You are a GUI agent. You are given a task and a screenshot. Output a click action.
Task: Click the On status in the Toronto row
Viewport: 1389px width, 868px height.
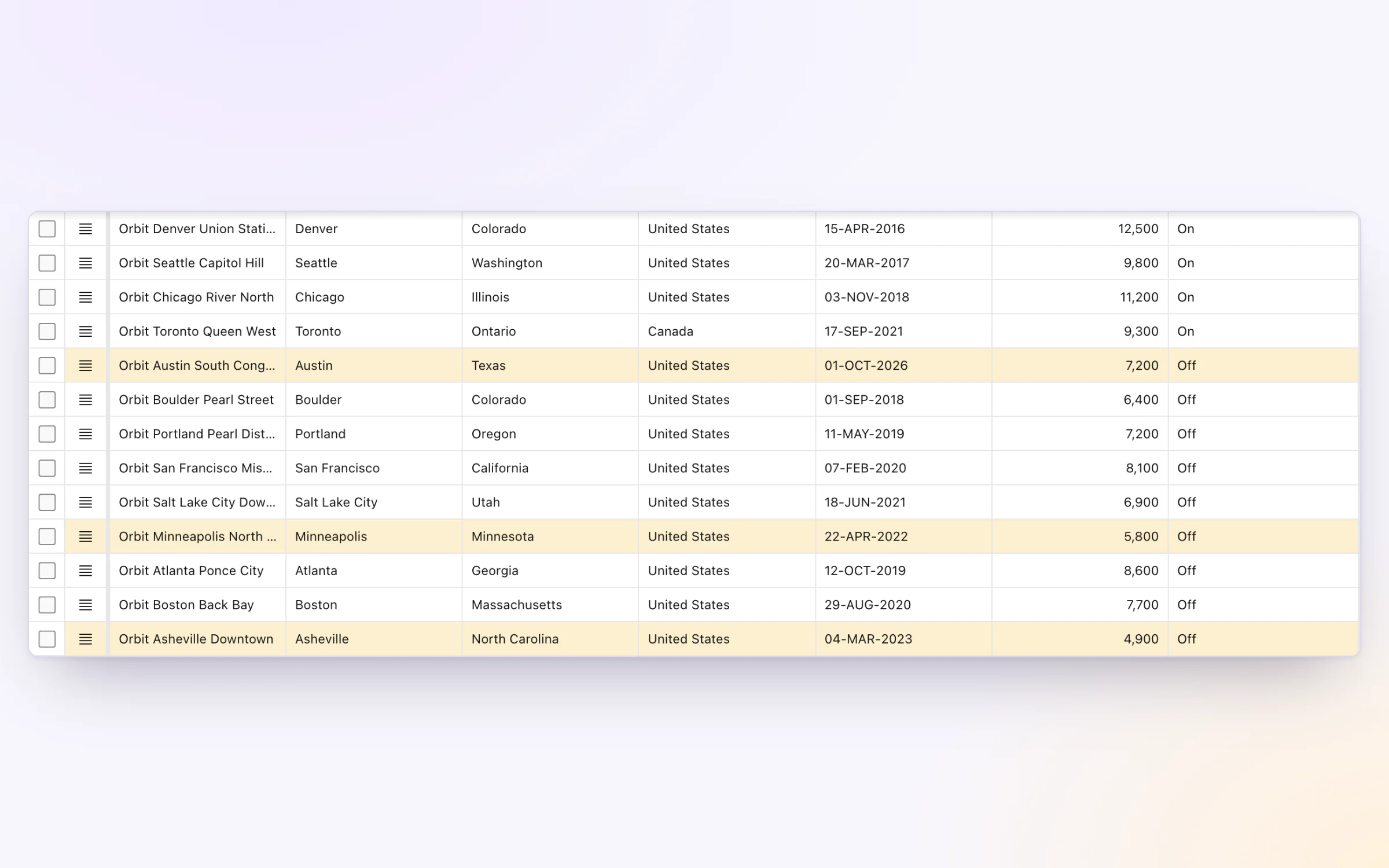pyautogui.click(x=1185, y=332)
